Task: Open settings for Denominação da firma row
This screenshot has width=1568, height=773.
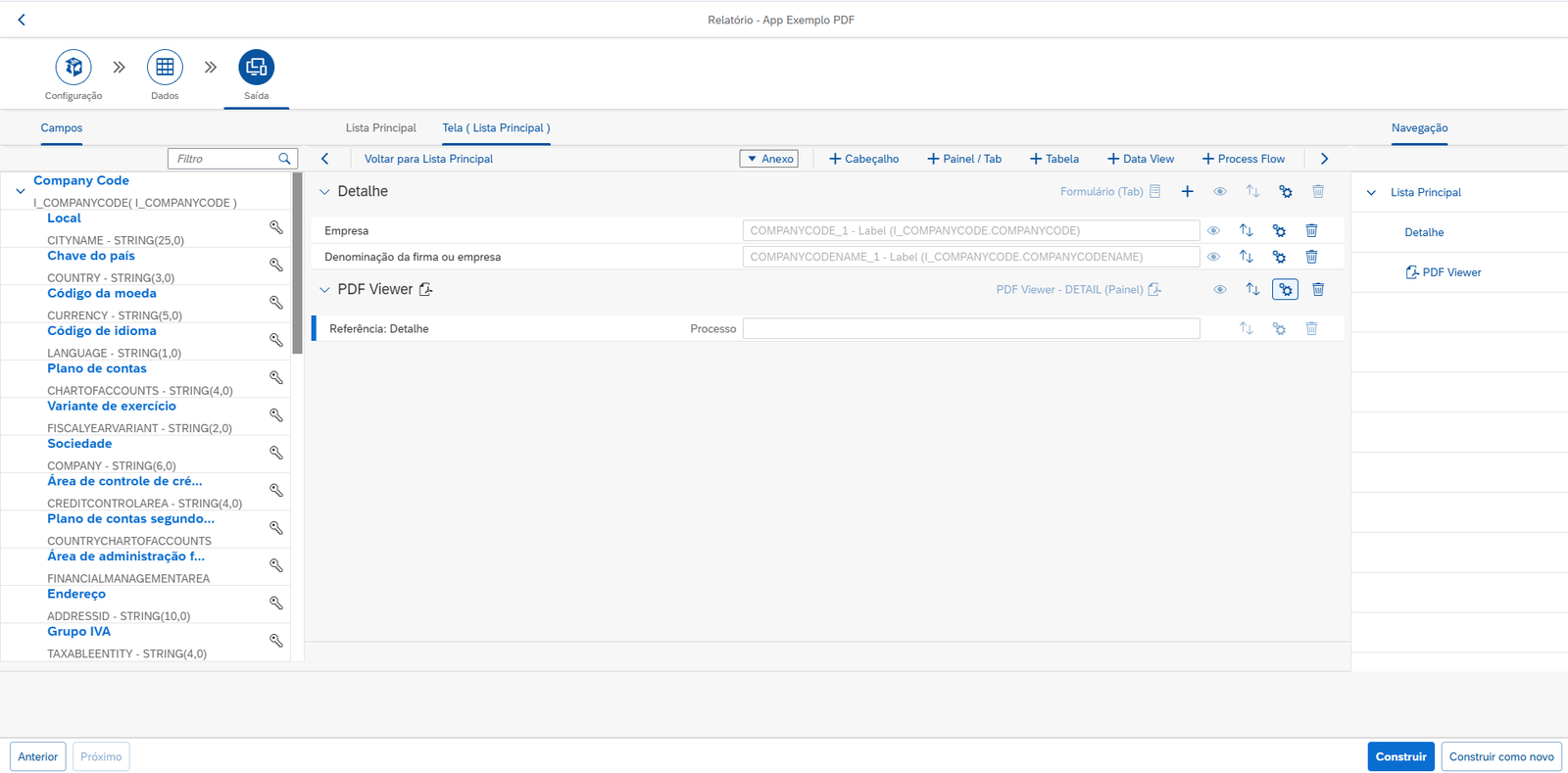Action: coord(1279,257)
